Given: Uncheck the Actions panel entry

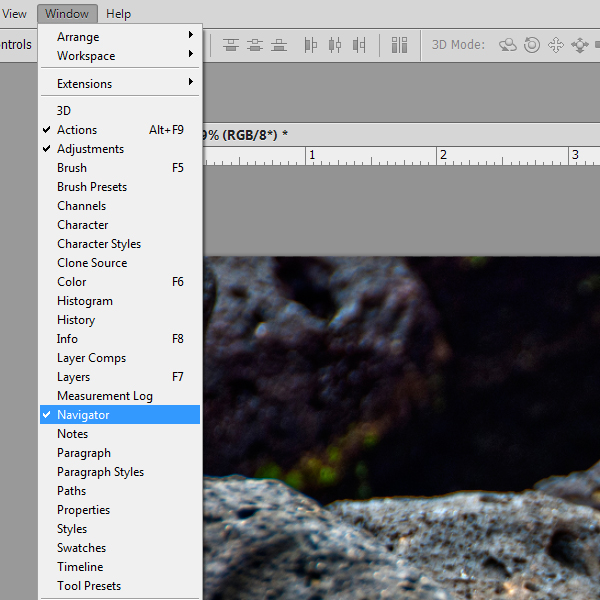Looking at the screenshot, I should 77,130.
